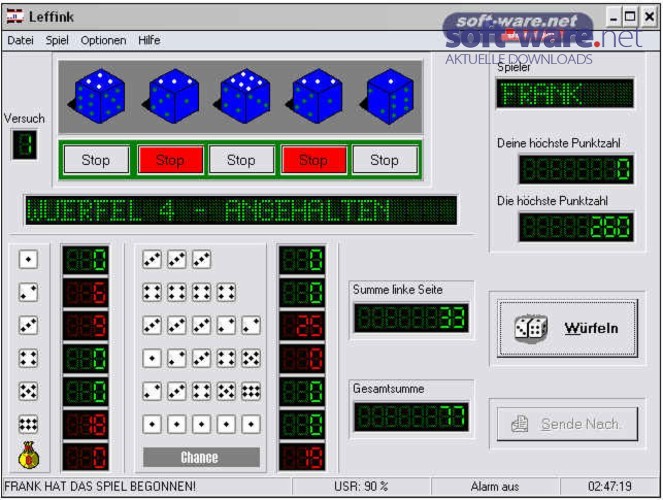Open the Optionen menu
The image size is (663, 500).
tap(103, 41)
